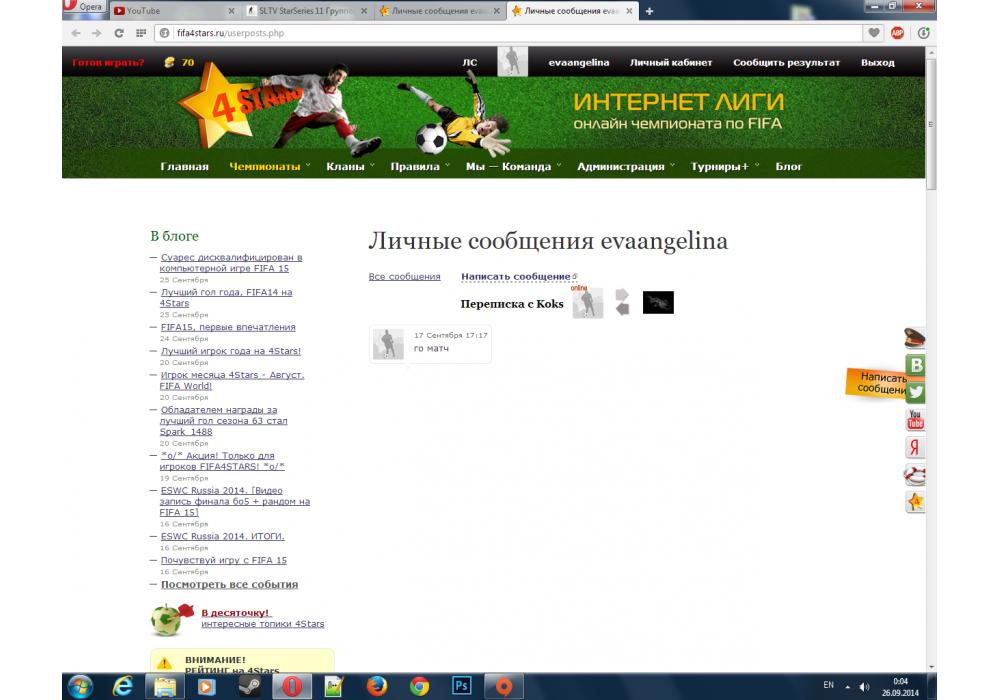1000x700 pixels.
Task: Expand the Чемпионаты dropdown menu
Action: point(269,167)
